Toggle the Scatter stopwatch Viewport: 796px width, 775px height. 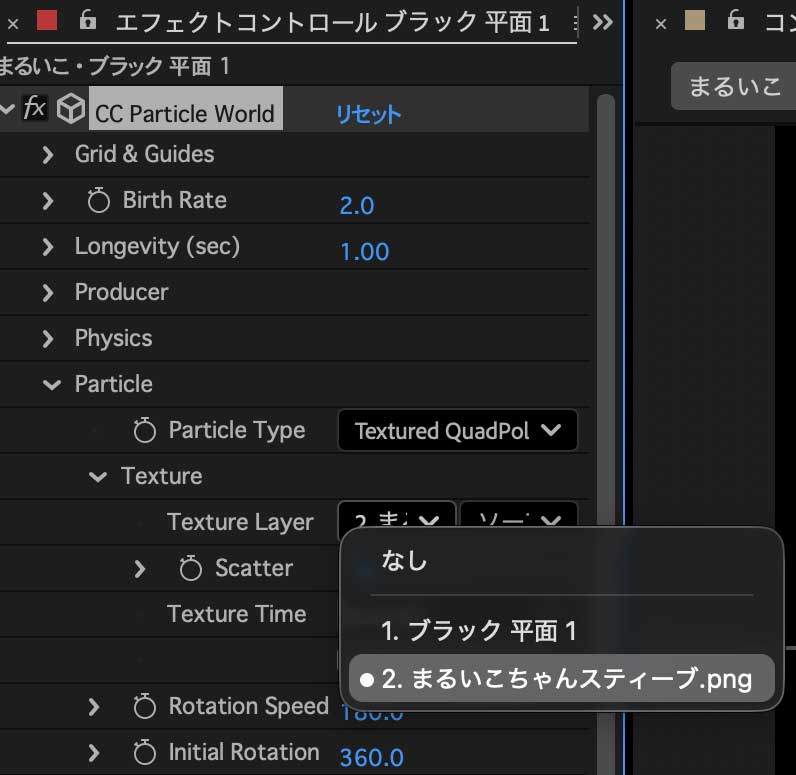click(190, 568)
